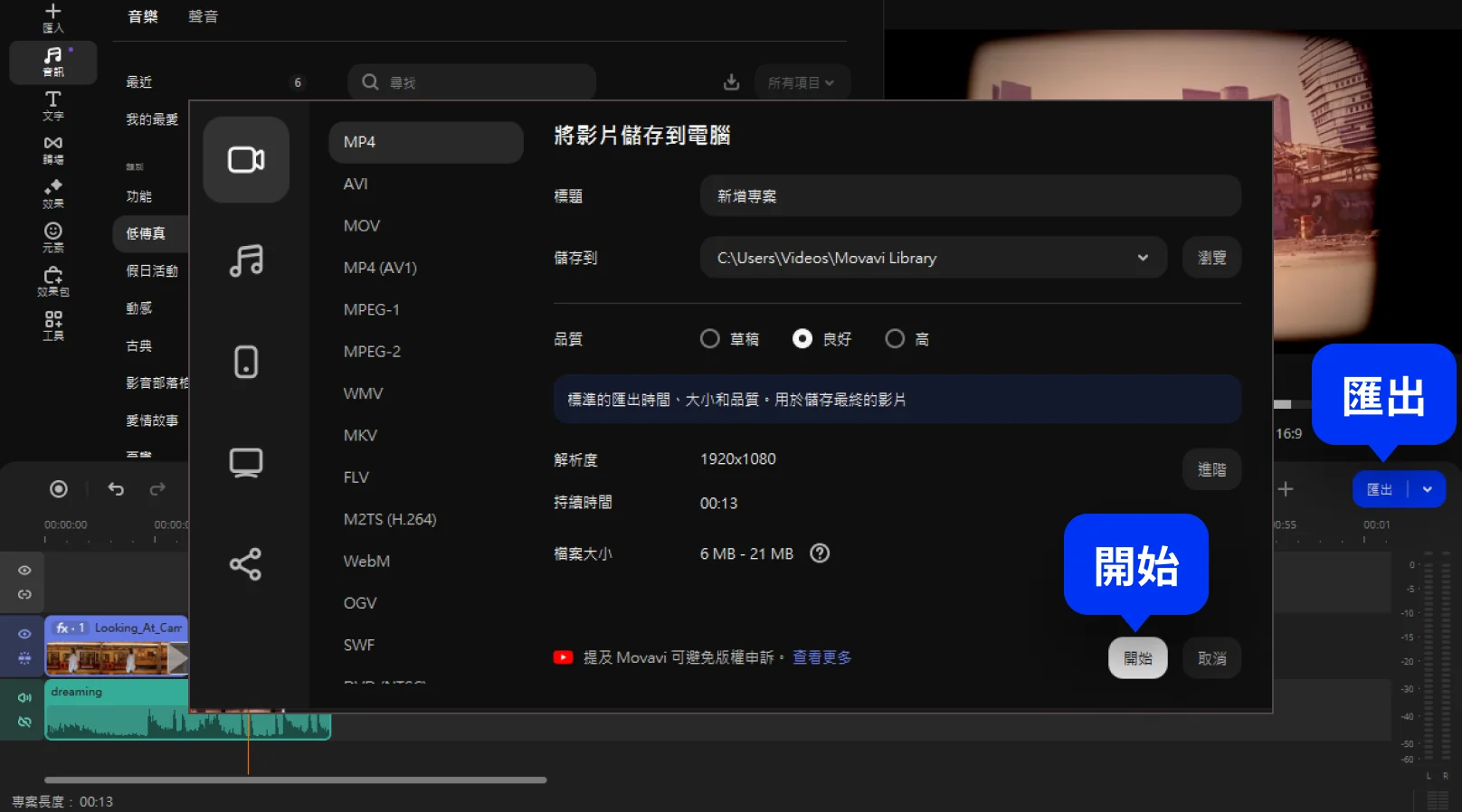The image size is (1462, 812).
Task: Switch to the 聲音 sounds tab
Action: click(203, 16)
